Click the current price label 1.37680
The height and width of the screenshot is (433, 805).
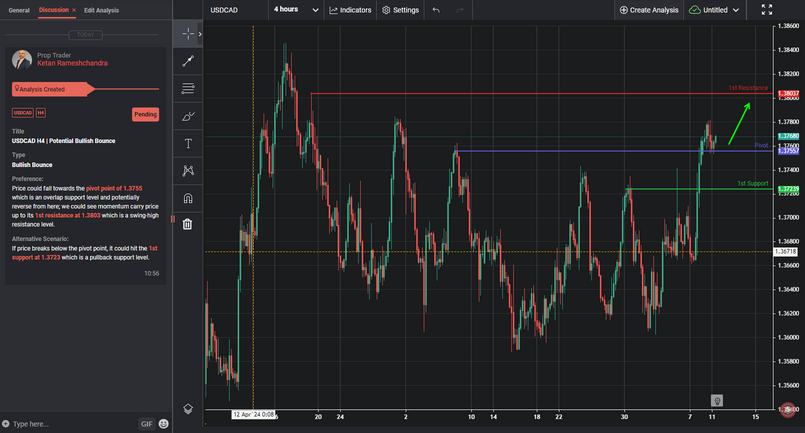[788, 136]
